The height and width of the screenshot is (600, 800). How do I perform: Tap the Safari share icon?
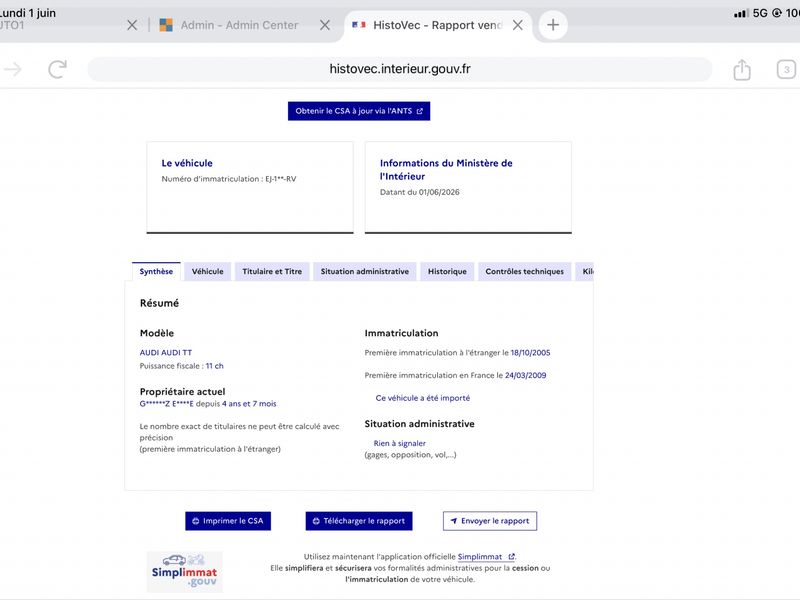tap(742, 70)
